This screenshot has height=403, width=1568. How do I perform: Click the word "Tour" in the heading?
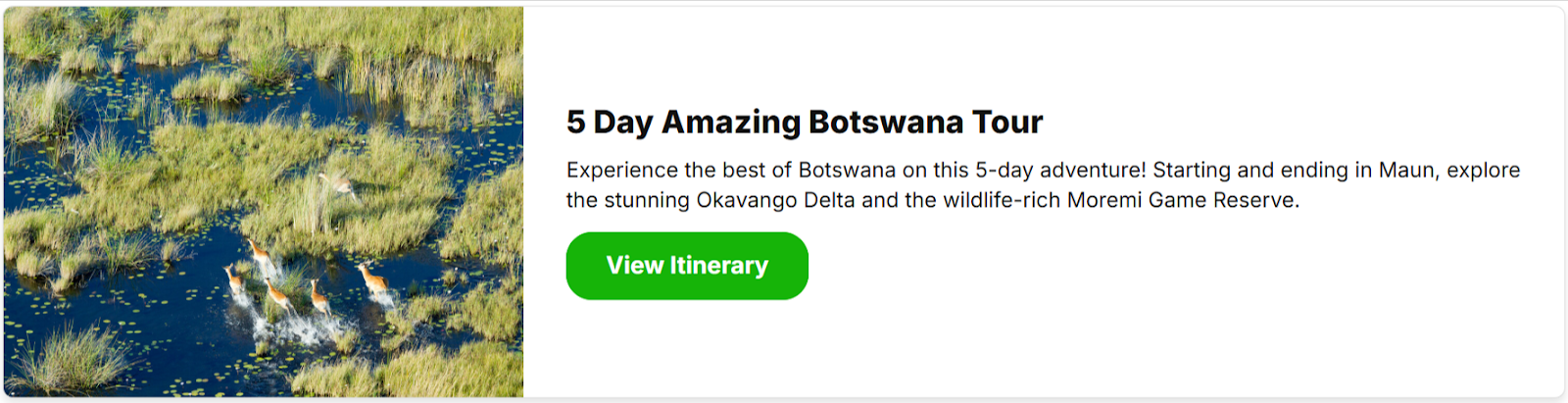pyautogui.click(x=1006, y=122)
